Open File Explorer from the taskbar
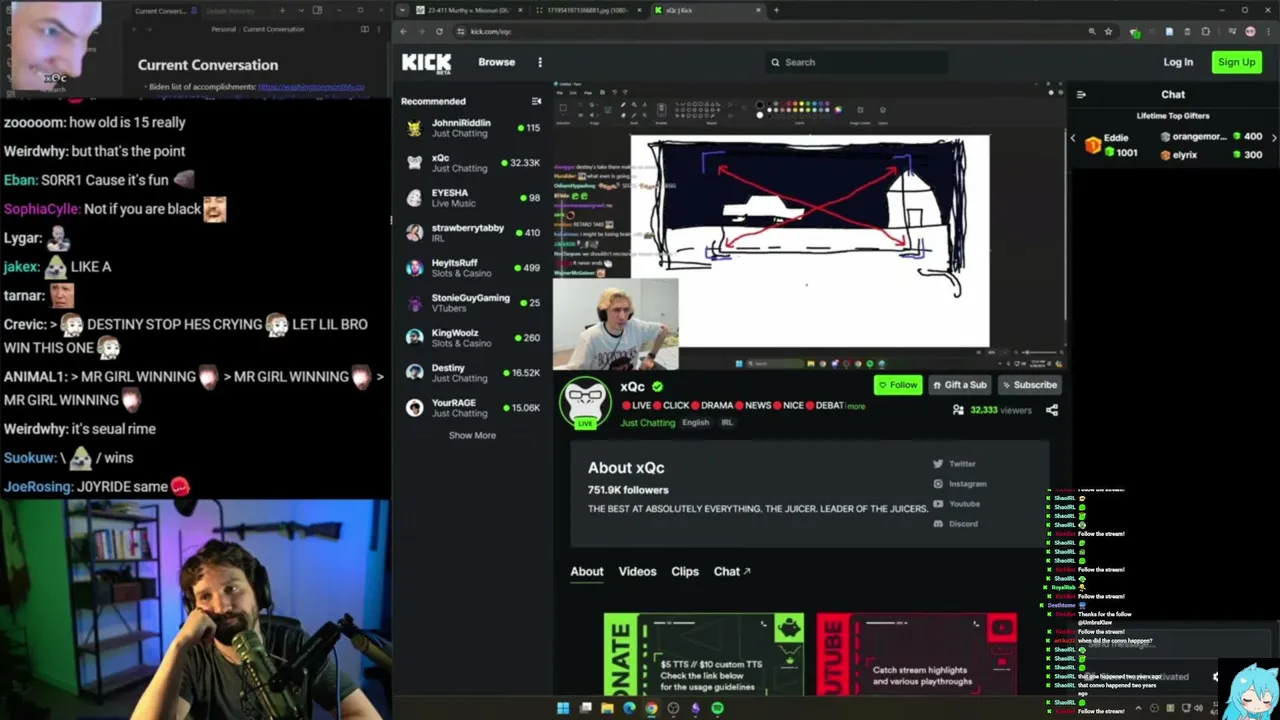 [x=607, y=708]
